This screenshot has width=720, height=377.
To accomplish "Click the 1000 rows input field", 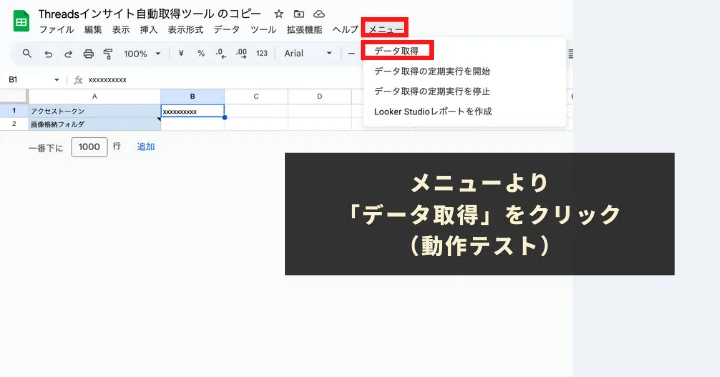I will (x=89, y=147).
